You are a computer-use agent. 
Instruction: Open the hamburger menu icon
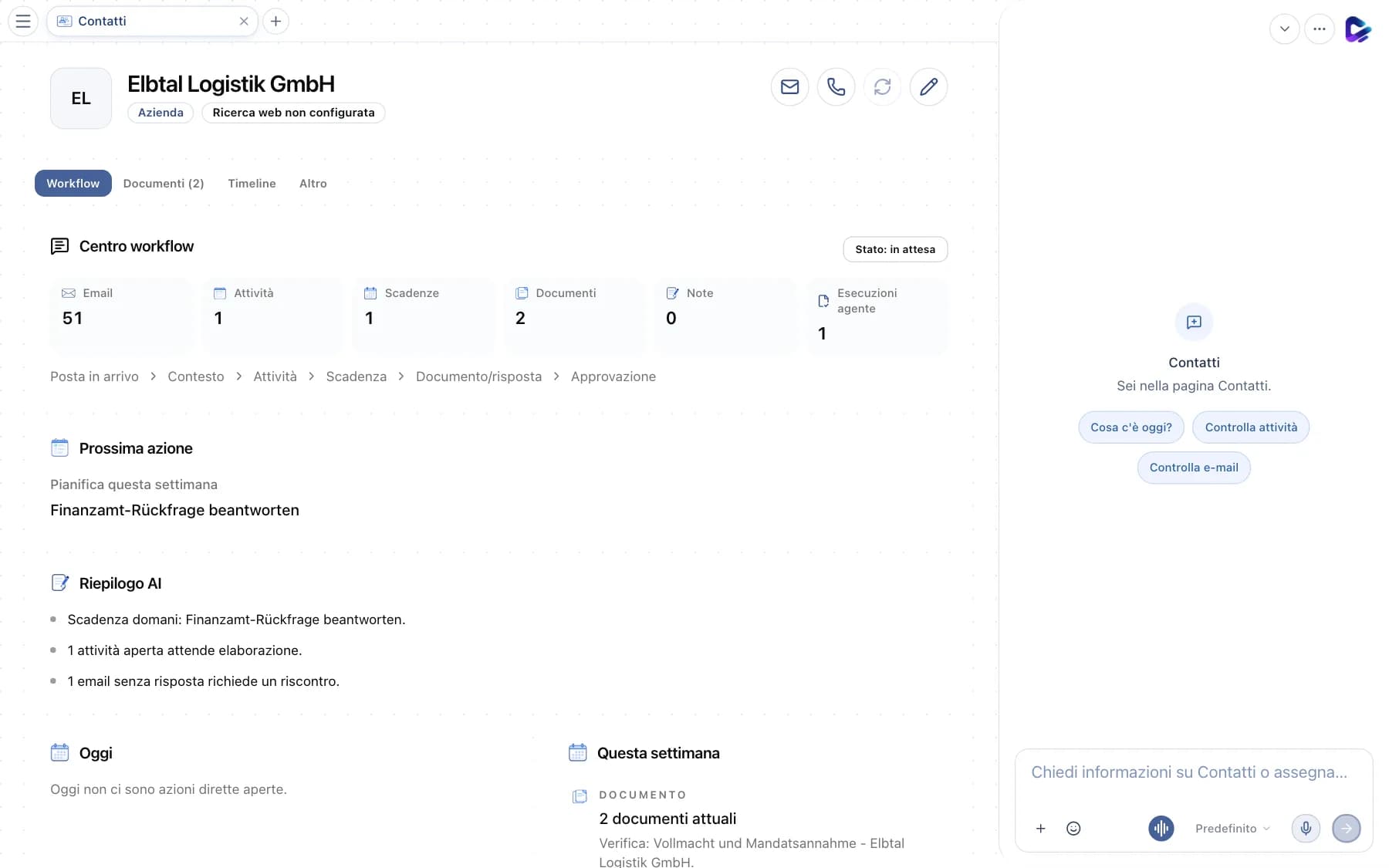[23, 21]
